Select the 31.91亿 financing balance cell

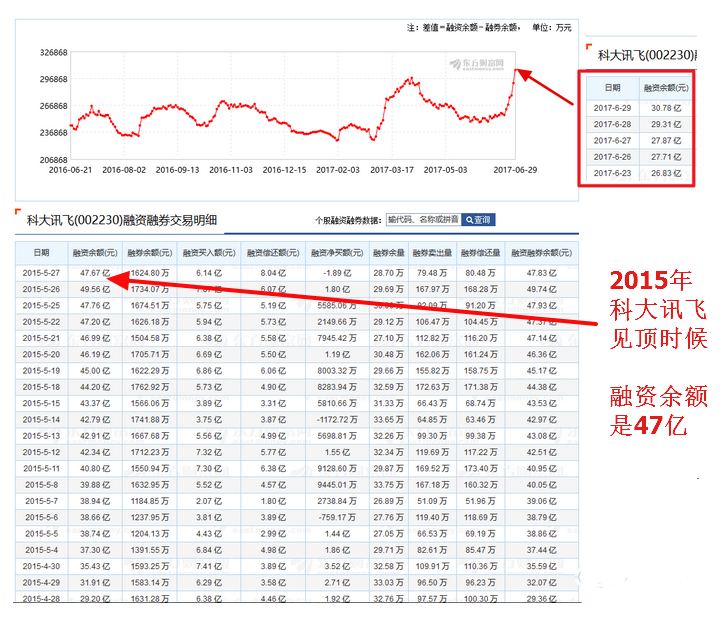coord(95,583)
